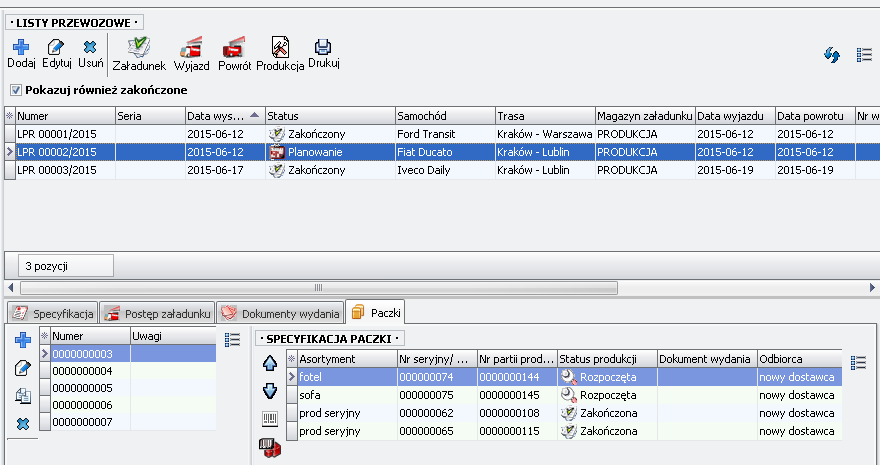
Task: Switch to the Specyfikacja tab
Action: (52, 313)
